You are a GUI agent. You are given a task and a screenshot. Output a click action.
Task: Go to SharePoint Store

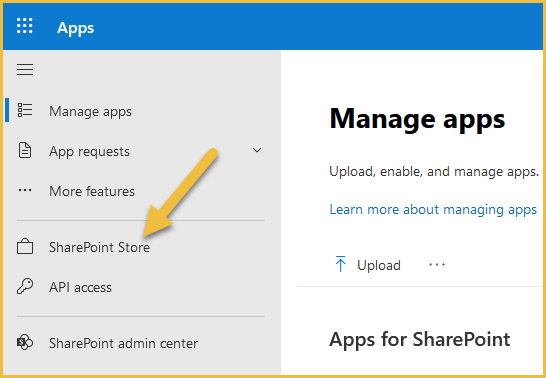[135, 247]
